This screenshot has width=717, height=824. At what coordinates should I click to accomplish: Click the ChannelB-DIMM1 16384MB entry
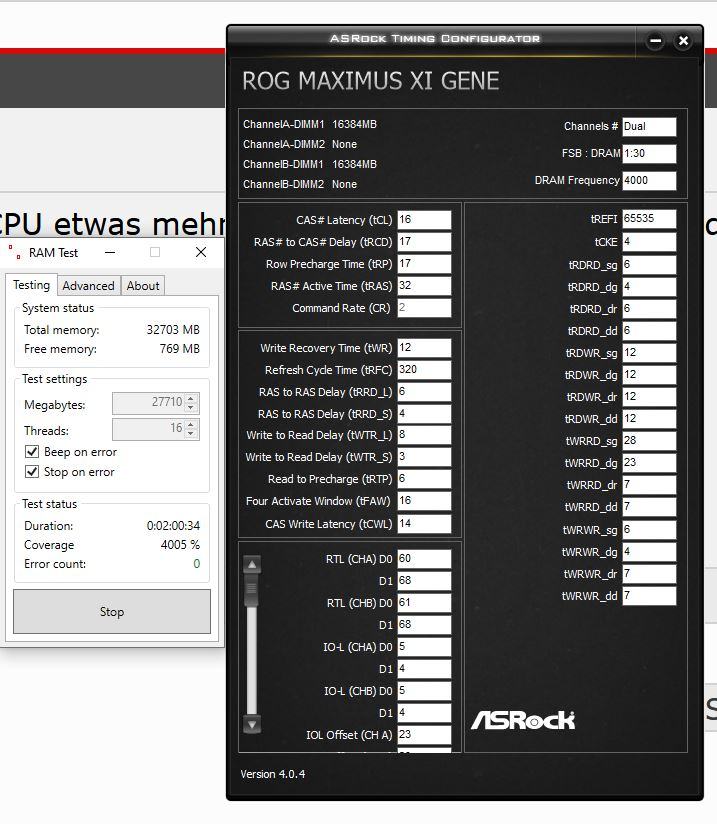tap(310, 164)
